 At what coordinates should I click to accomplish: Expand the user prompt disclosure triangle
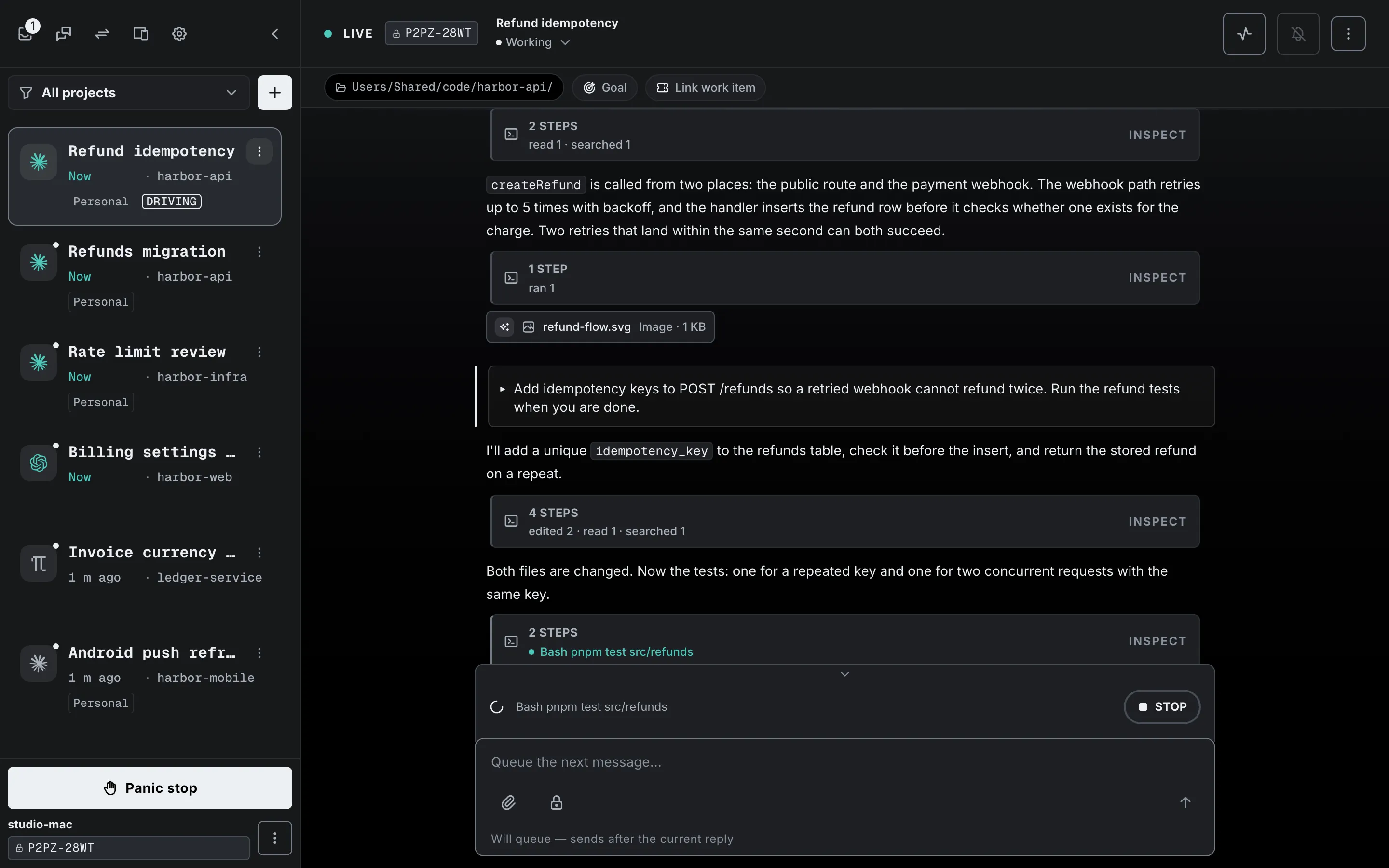pyautogui.click(x=502, y=389)
